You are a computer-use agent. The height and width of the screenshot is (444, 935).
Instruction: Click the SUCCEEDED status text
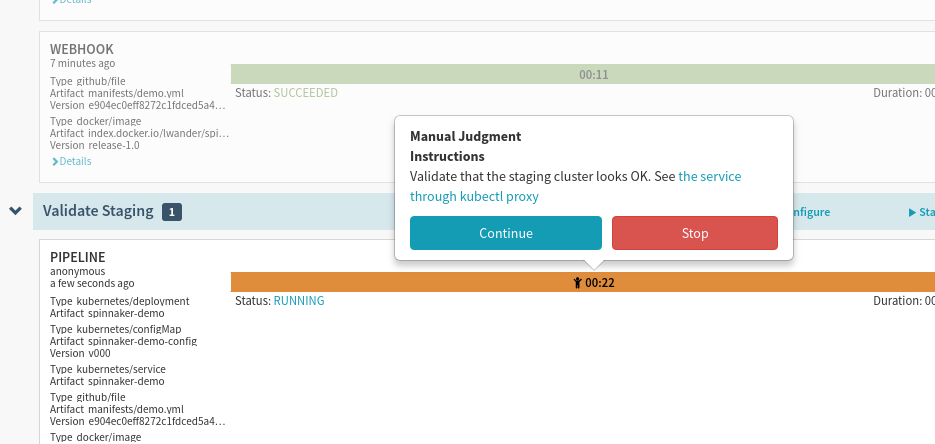pyautogui.click(x=305, y=92)
